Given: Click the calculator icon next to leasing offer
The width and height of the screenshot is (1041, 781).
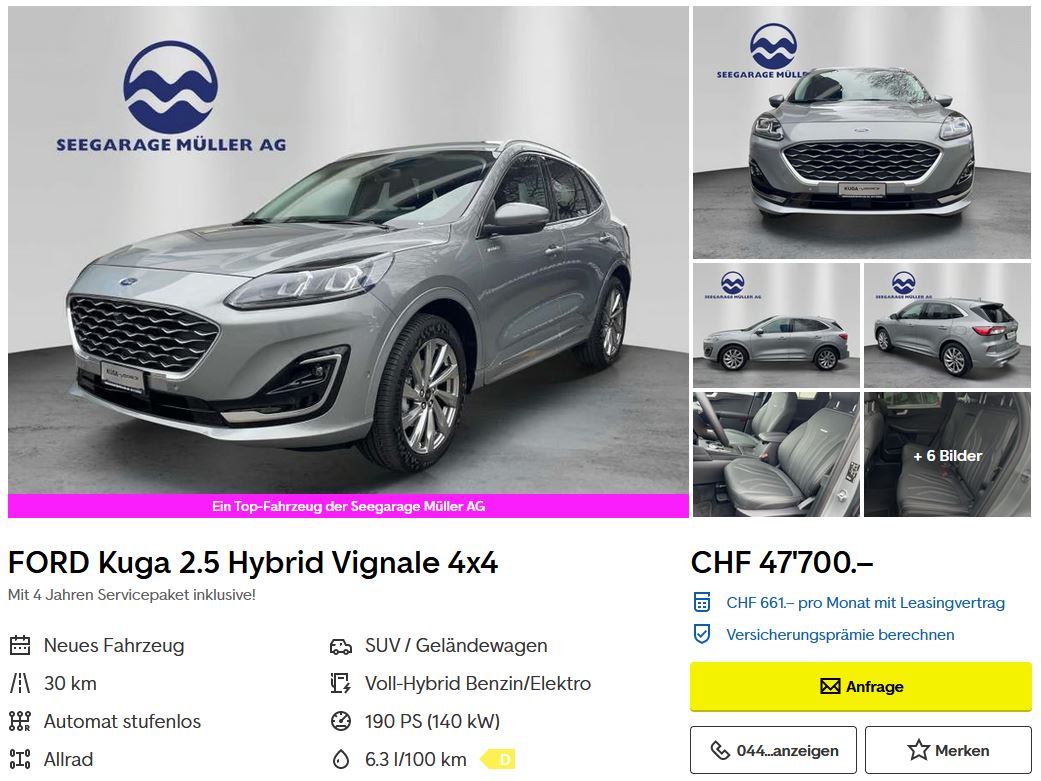Looking at the screenshot, I should [x=702, y=602].
